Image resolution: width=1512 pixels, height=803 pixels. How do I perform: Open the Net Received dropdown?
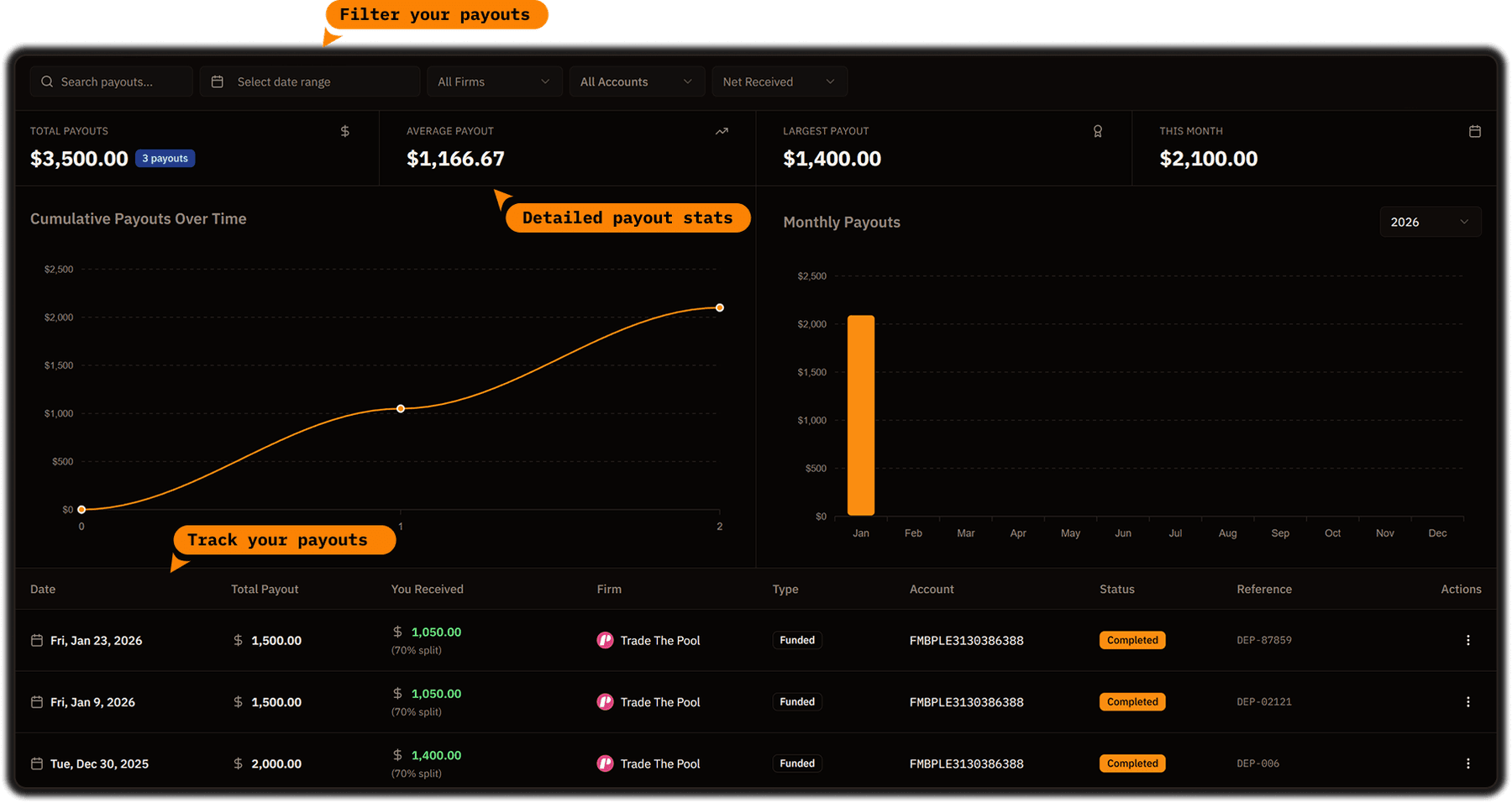coord(779,81)
